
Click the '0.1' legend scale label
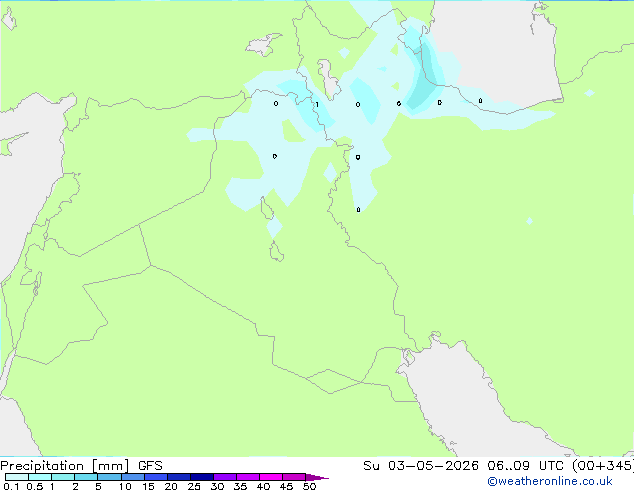tap(11, 486)
